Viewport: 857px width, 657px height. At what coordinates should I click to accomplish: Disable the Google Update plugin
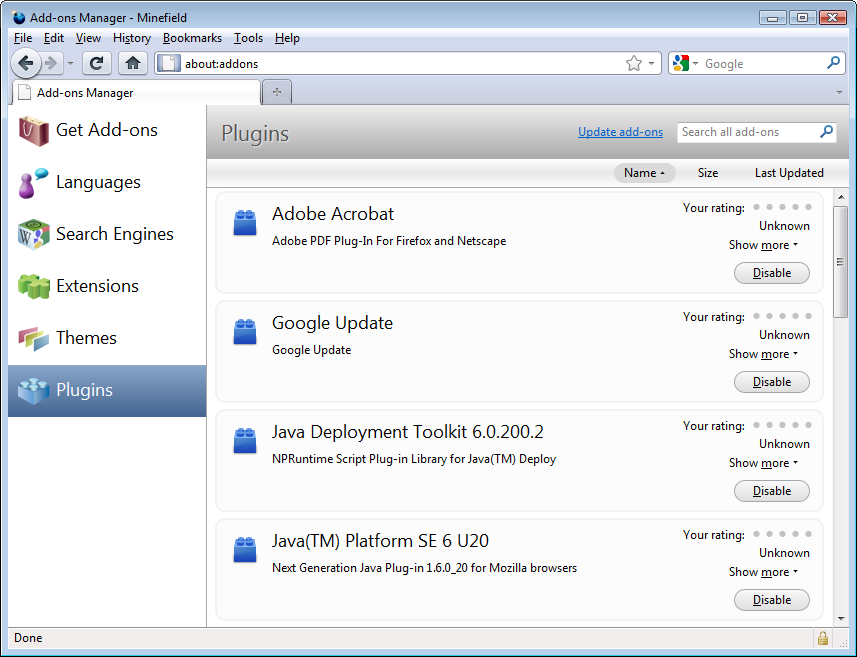coord(772,382)
